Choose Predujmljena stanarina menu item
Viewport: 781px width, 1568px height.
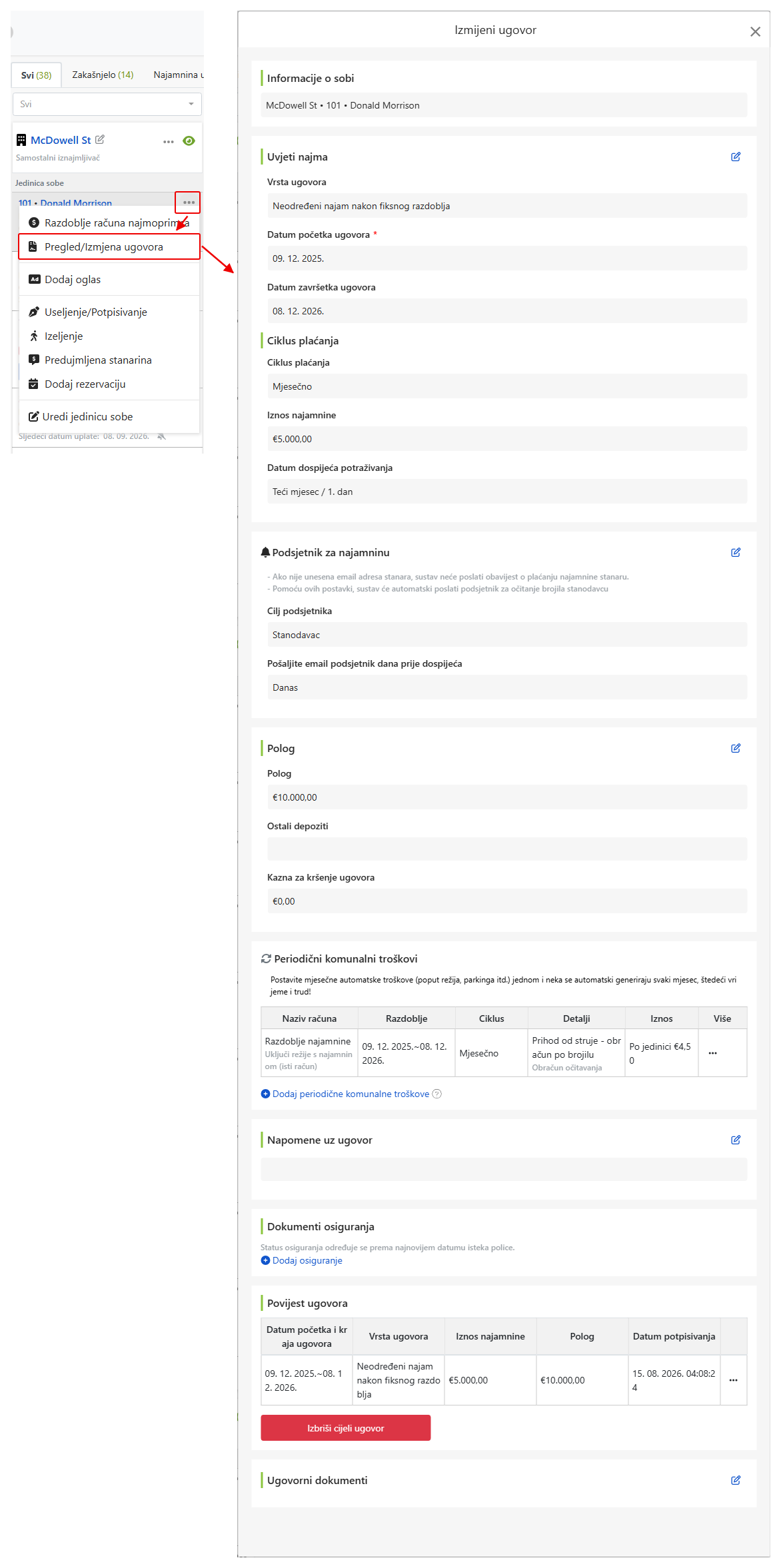click(109, 360)
